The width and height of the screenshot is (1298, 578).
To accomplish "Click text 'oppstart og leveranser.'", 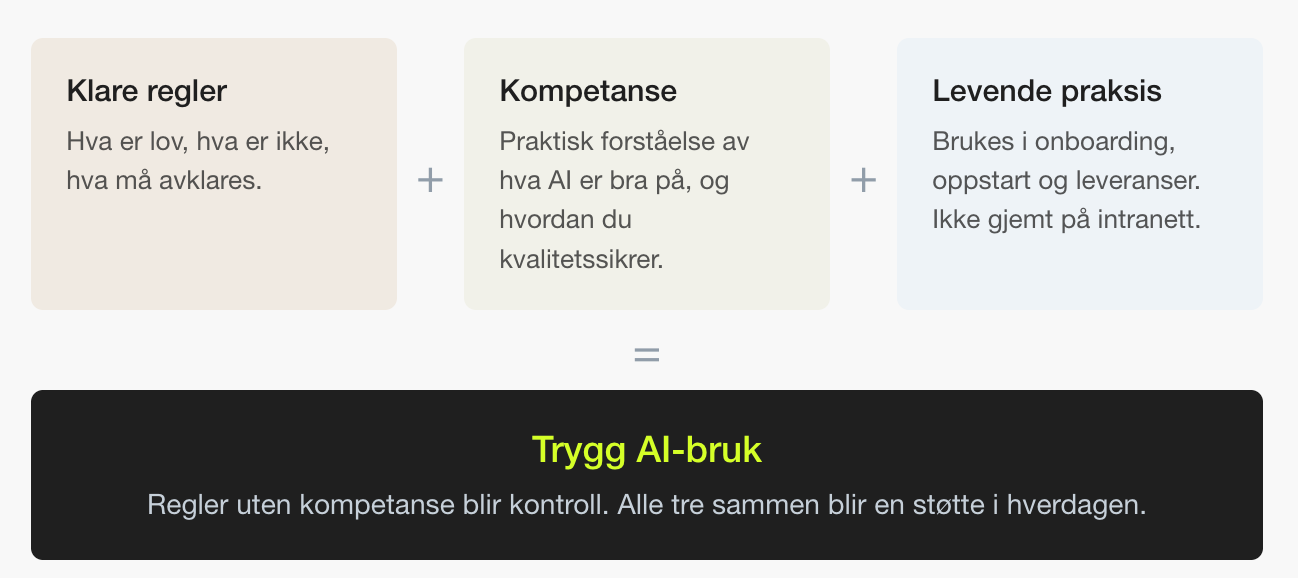I will (1066, 181).
